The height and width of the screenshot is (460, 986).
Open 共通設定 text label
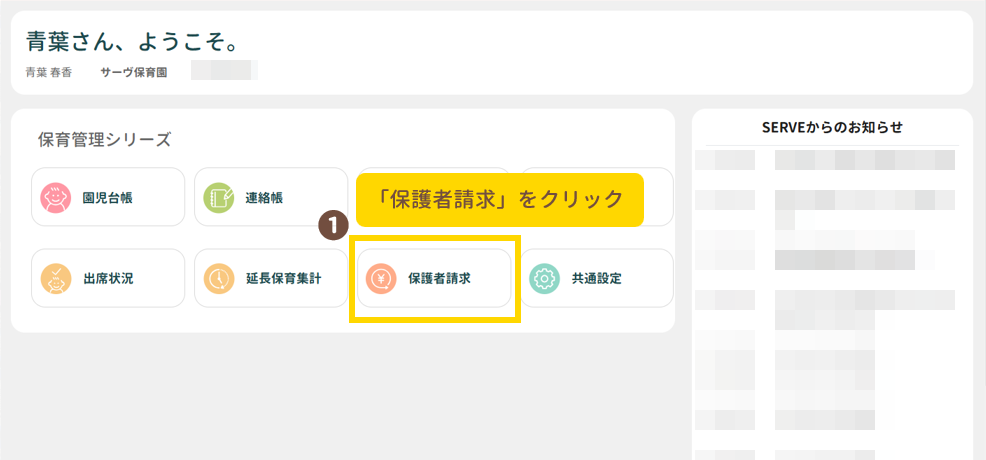pyautogui.click(x=596, y=278)
